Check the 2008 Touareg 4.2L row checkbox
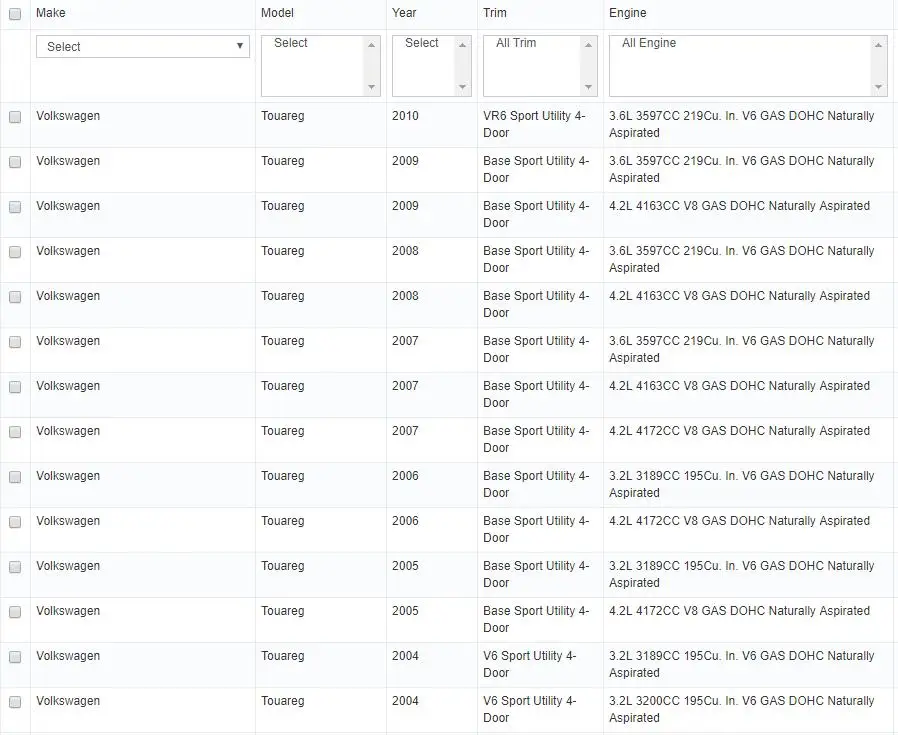Screen dimensions: 898x735 click(15, 297)
